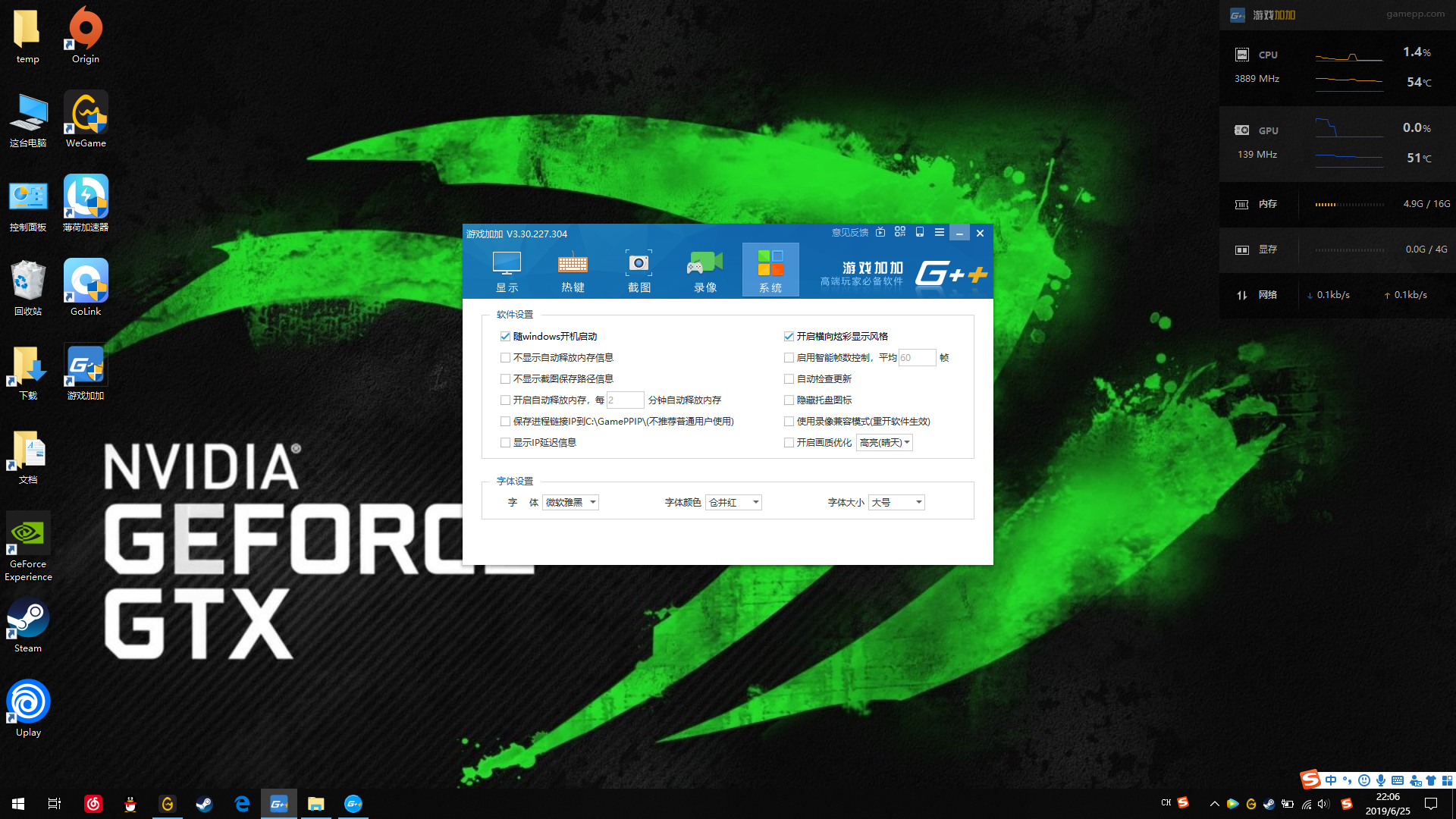This screenshot has width=1456, height=819.
Task: Click gamepp.com link in monitor panel
Action: tap(1416, 14)
